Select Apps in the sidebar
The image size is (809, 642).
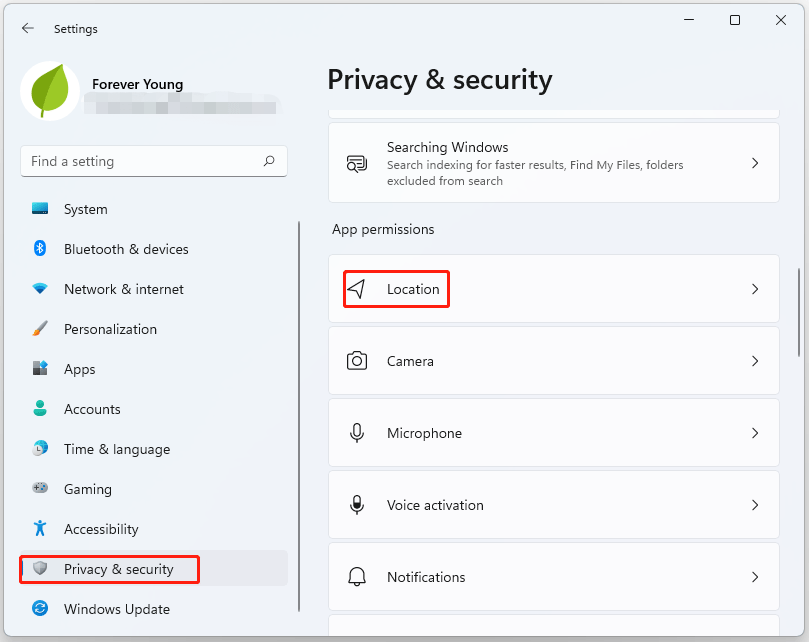[x=154, y=369]
